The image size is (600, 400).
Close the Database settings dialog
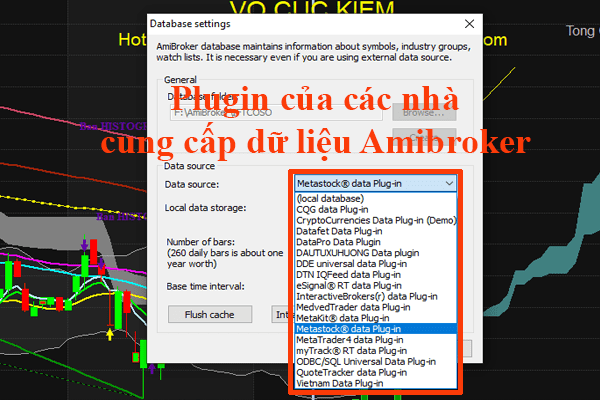pyautogui.click(x=469, y=24)
